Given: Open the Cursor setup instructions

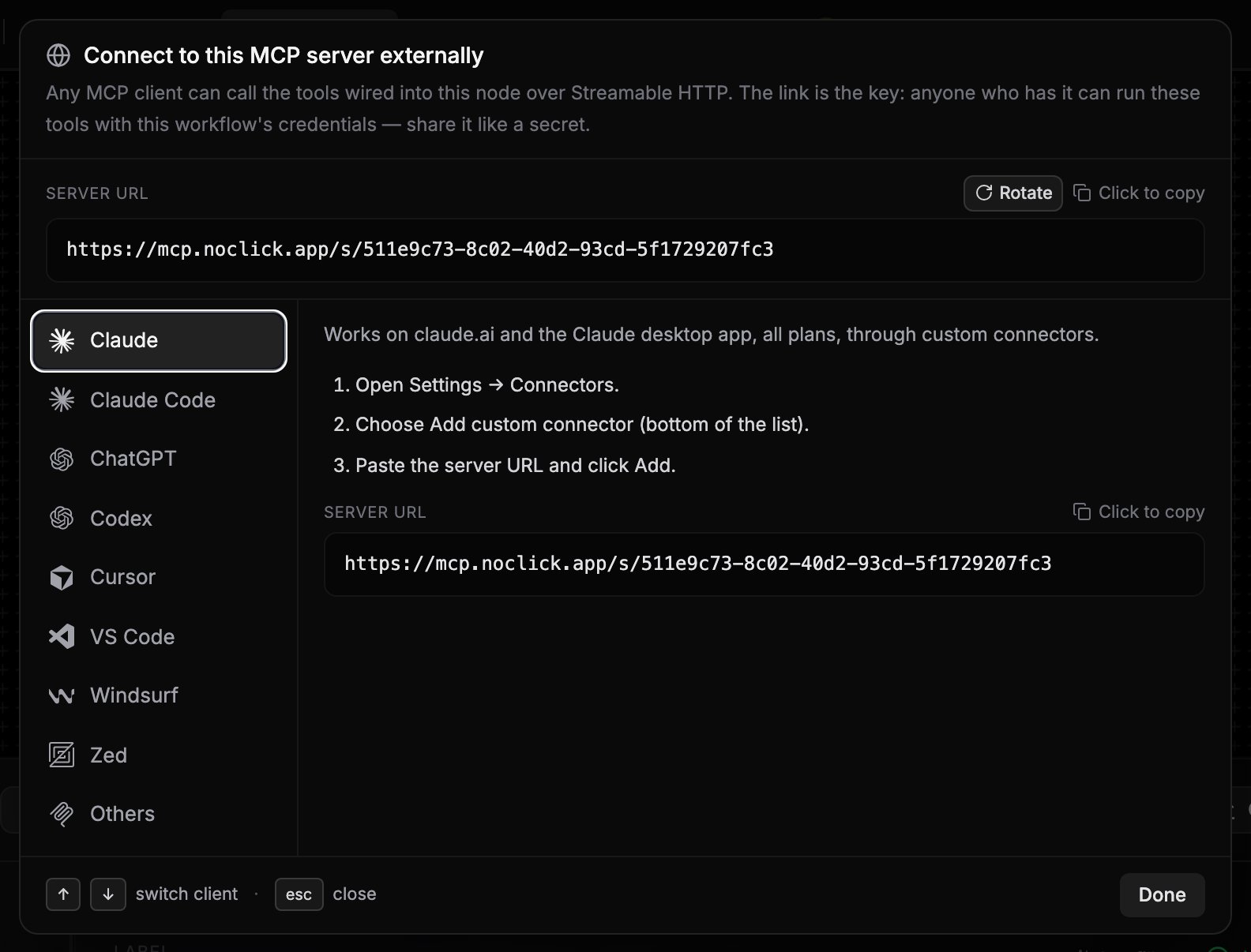Looking at the screenshot, I should [158, 577].
